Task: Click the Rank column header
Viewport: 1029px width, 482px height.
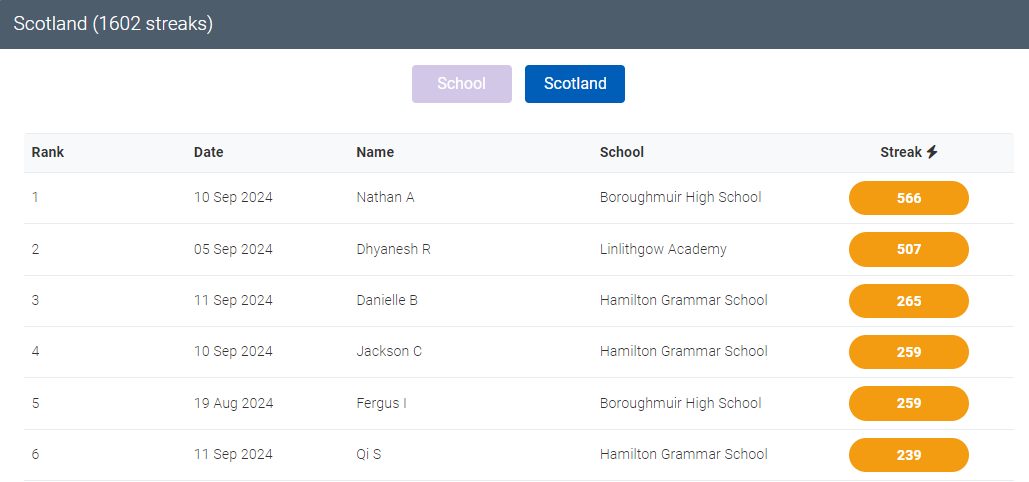Action: click(x=48, y=152)
